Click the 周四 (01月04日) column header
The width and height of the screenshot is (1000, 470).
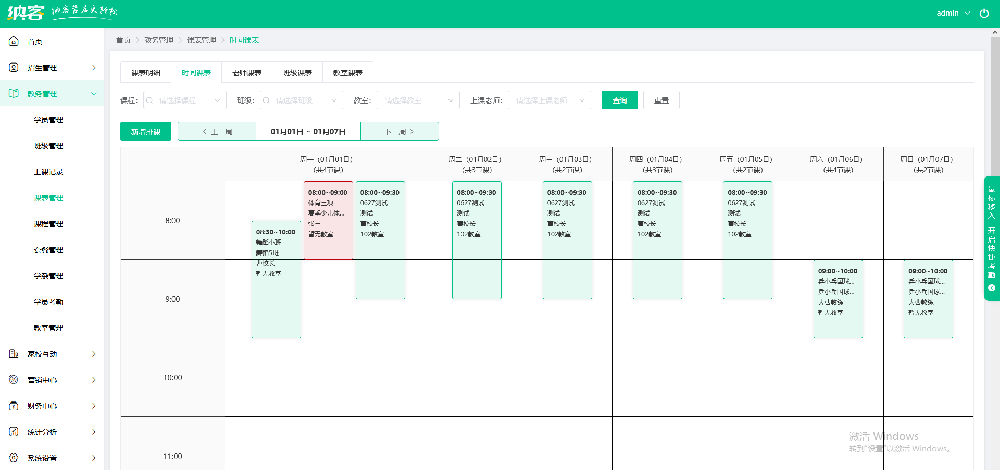click(x=657, y=164)
